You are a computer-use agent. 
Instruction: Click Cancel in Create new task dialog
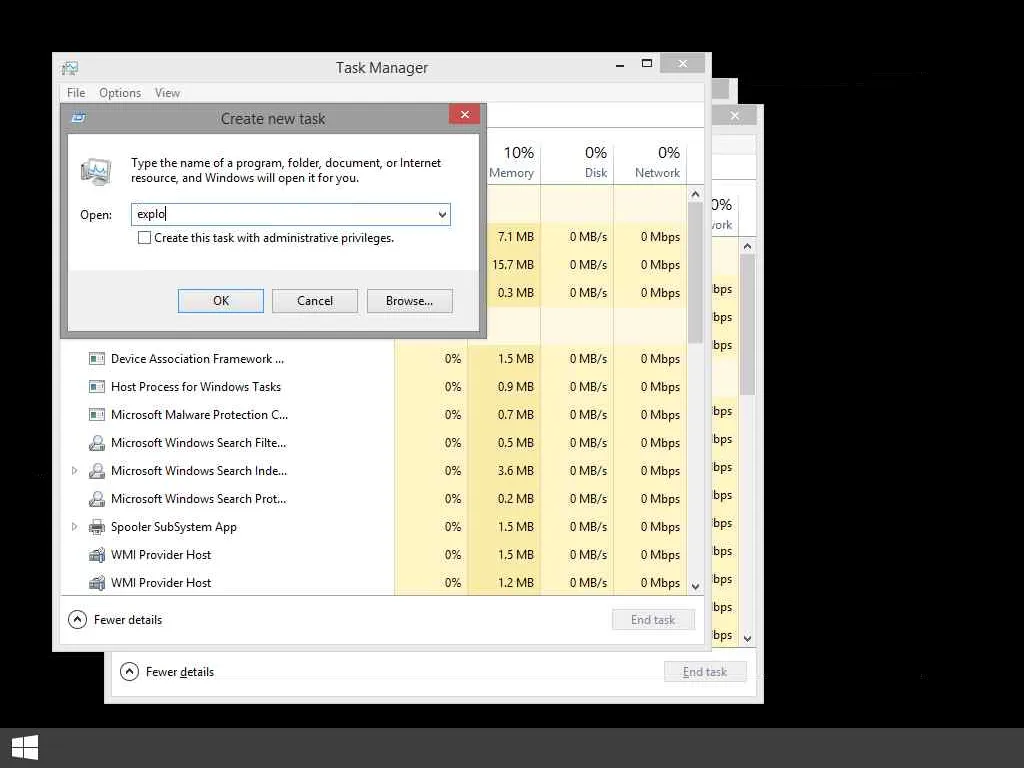(x=315, y=301)
